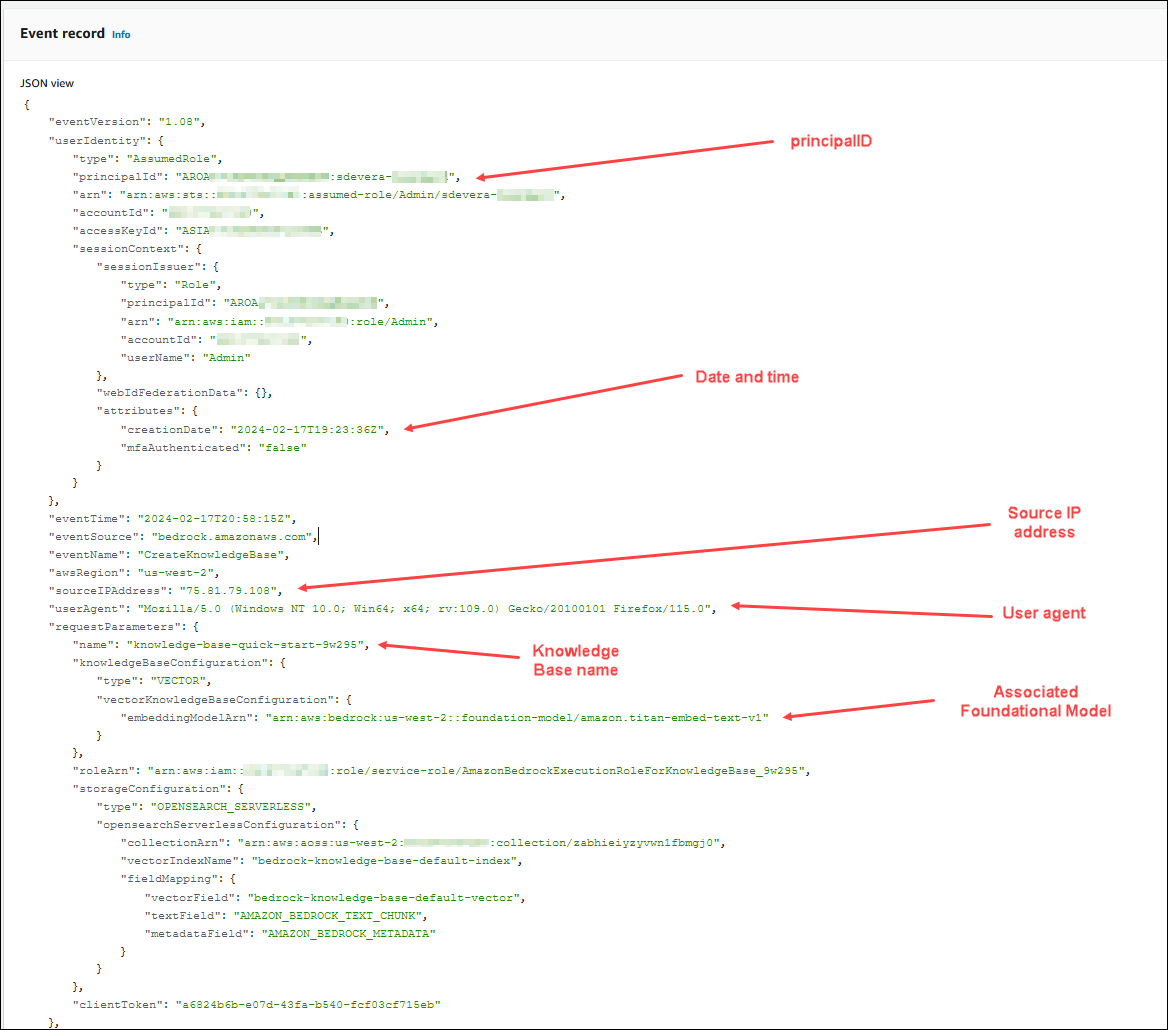
Task: Click the eventVersion "1.08" value
Action: 179,121
